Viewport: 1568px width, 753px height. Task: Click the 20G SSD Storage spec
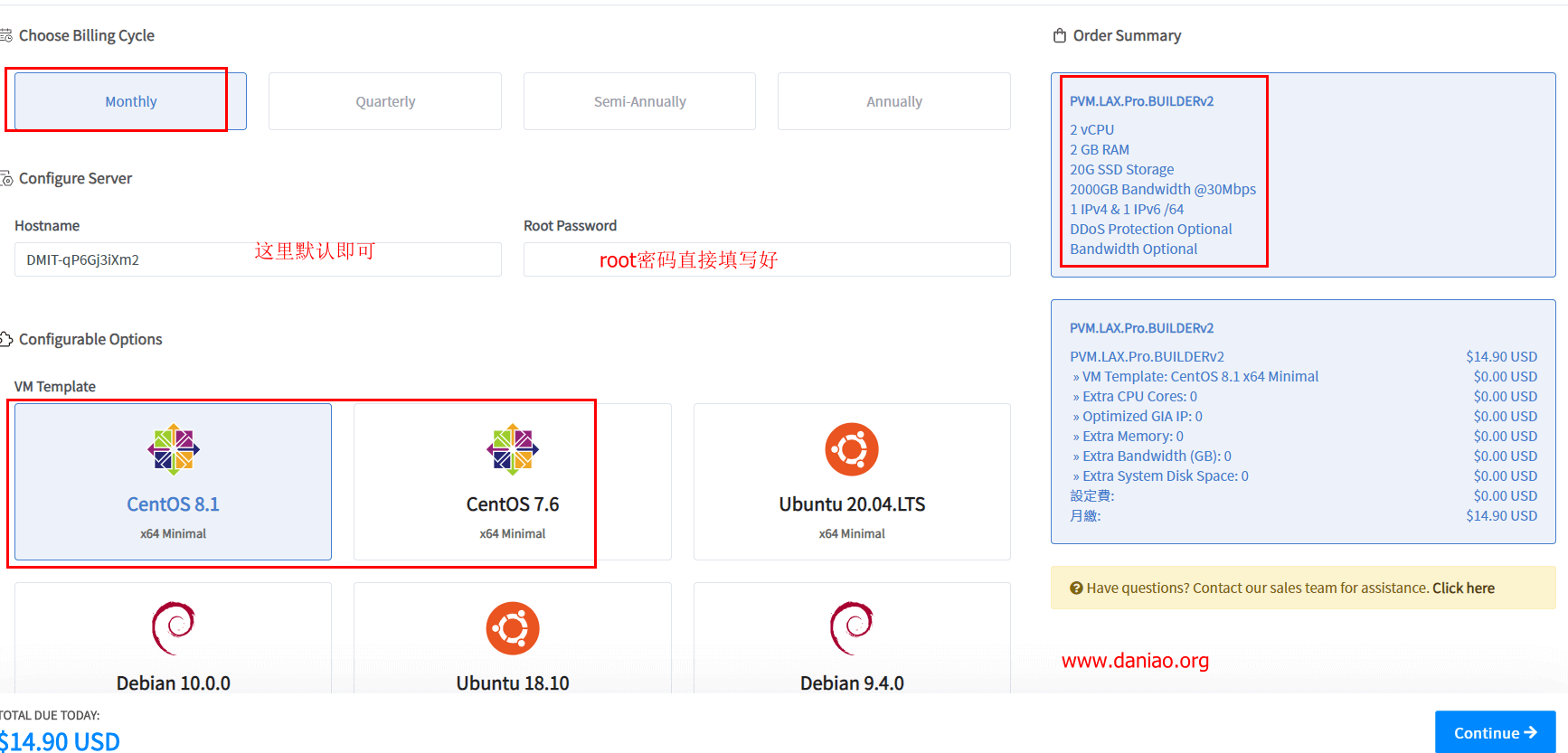click(x=1121, y=169)
